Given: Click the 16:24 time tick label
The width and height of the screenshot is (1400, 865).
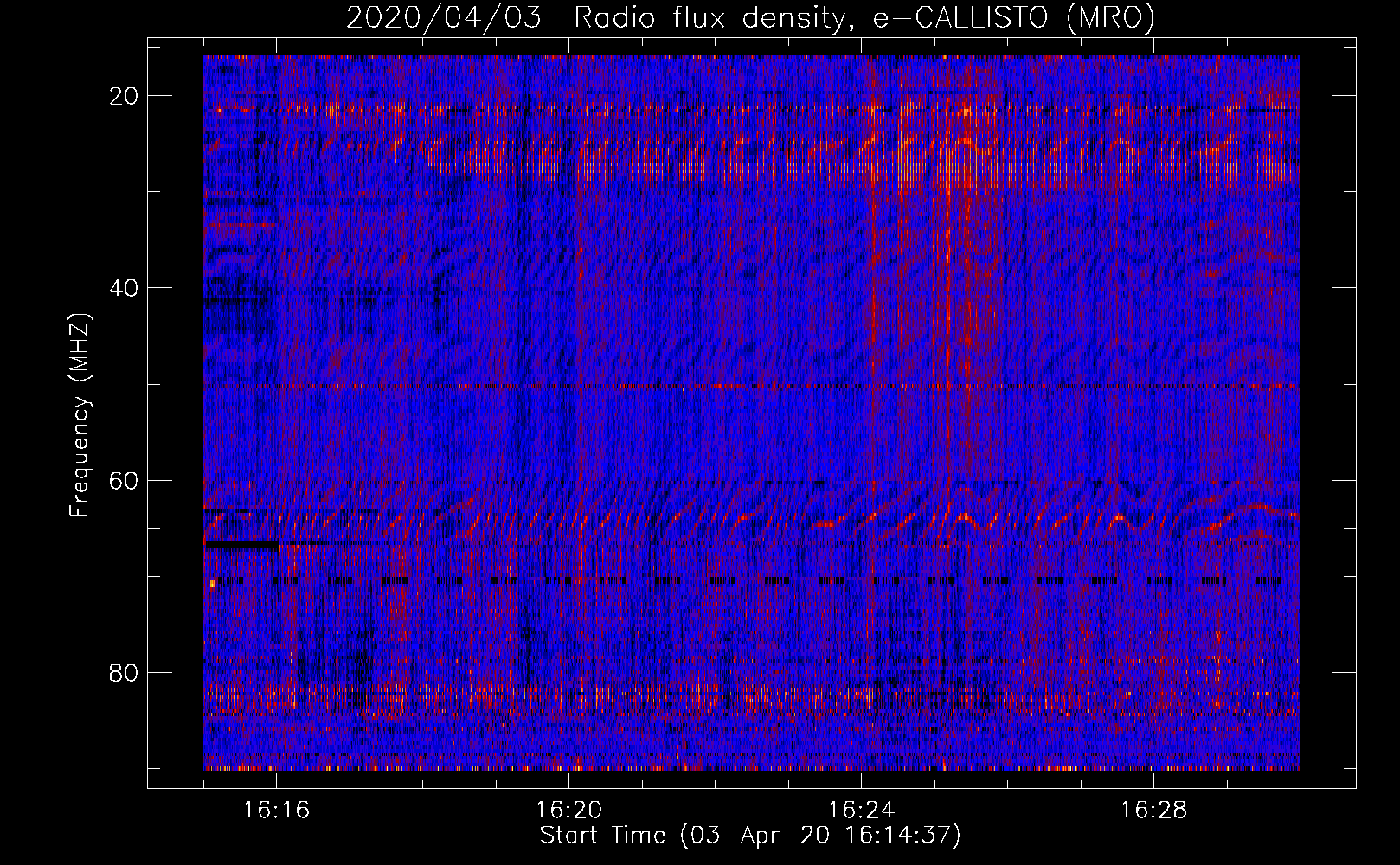Looking at the screenshot, I should (861, 811).
